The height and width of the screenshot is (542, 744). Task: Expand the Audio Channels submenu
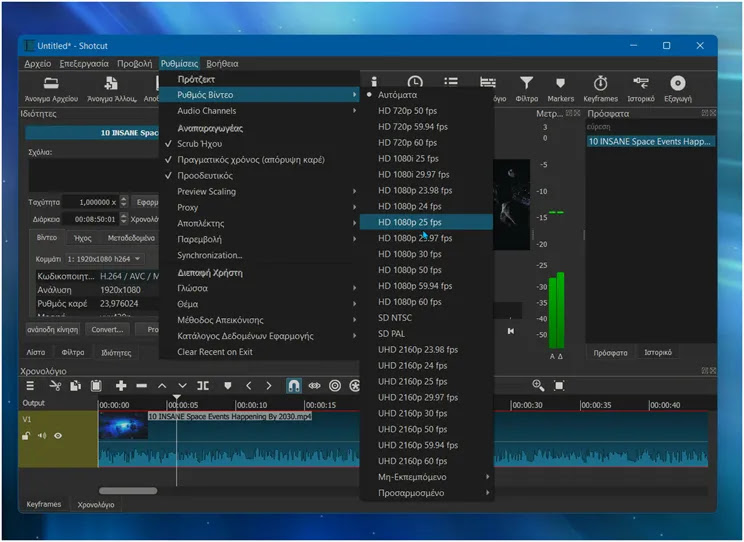[x=259, y=111]
